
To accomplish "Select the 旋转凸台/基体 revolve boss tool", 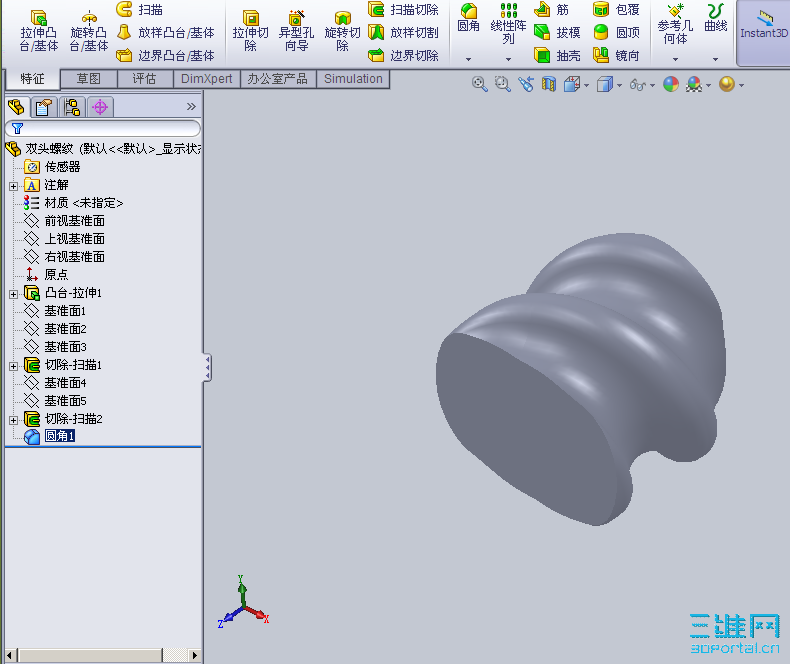I will pyautogui.click(x=89, y=30).
